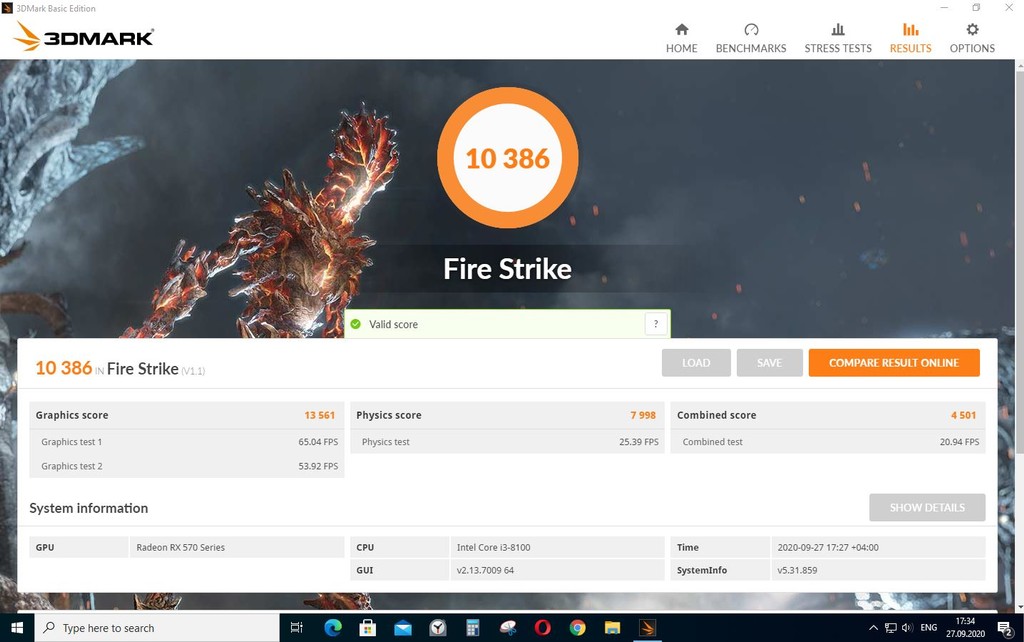1024x642 pixels.
Task: Expand the hidden system tray icons
Action: click(873, 628)
